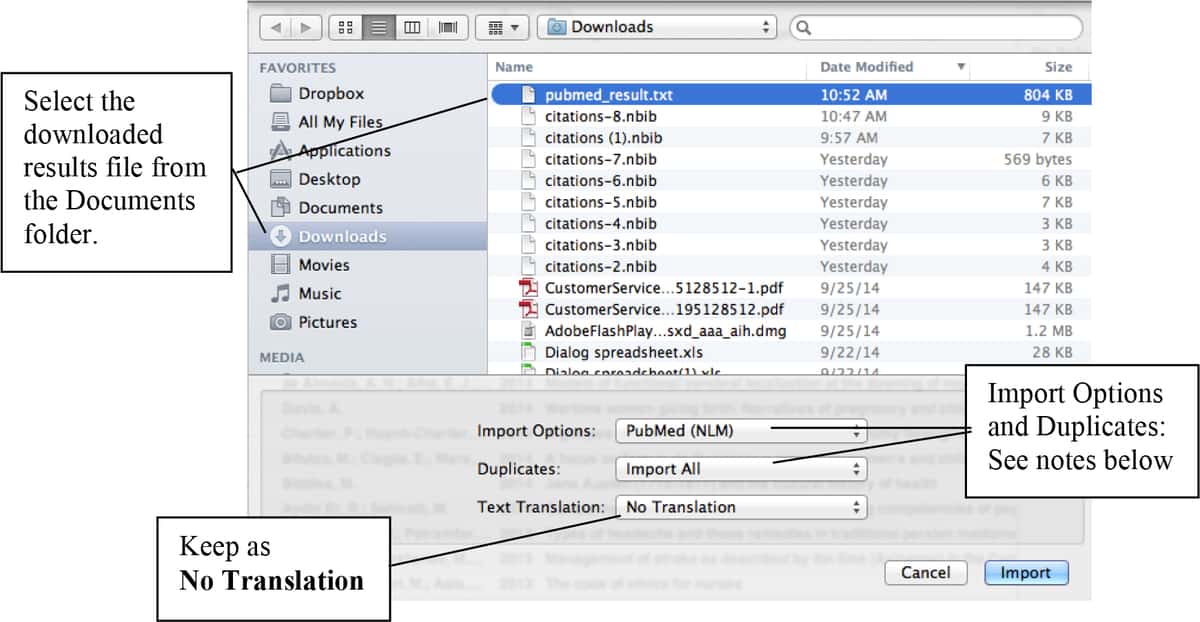Viewport: 1200px width, 622px height.
Task: Open the Music folder in the sidebar
Action: pyautogui.click(x=322, y=293)
